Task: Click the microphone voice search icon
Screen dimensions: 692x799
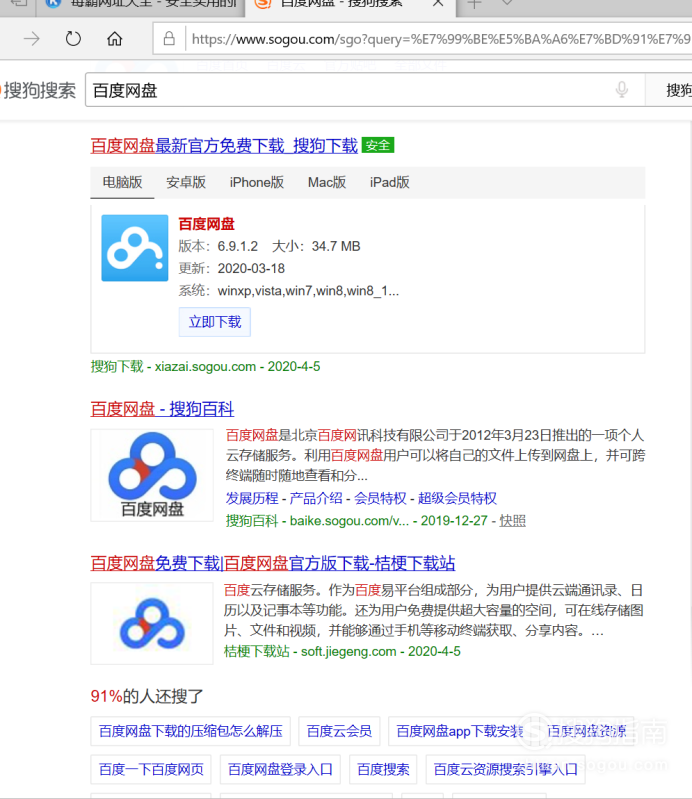Action: pos(622,90)
